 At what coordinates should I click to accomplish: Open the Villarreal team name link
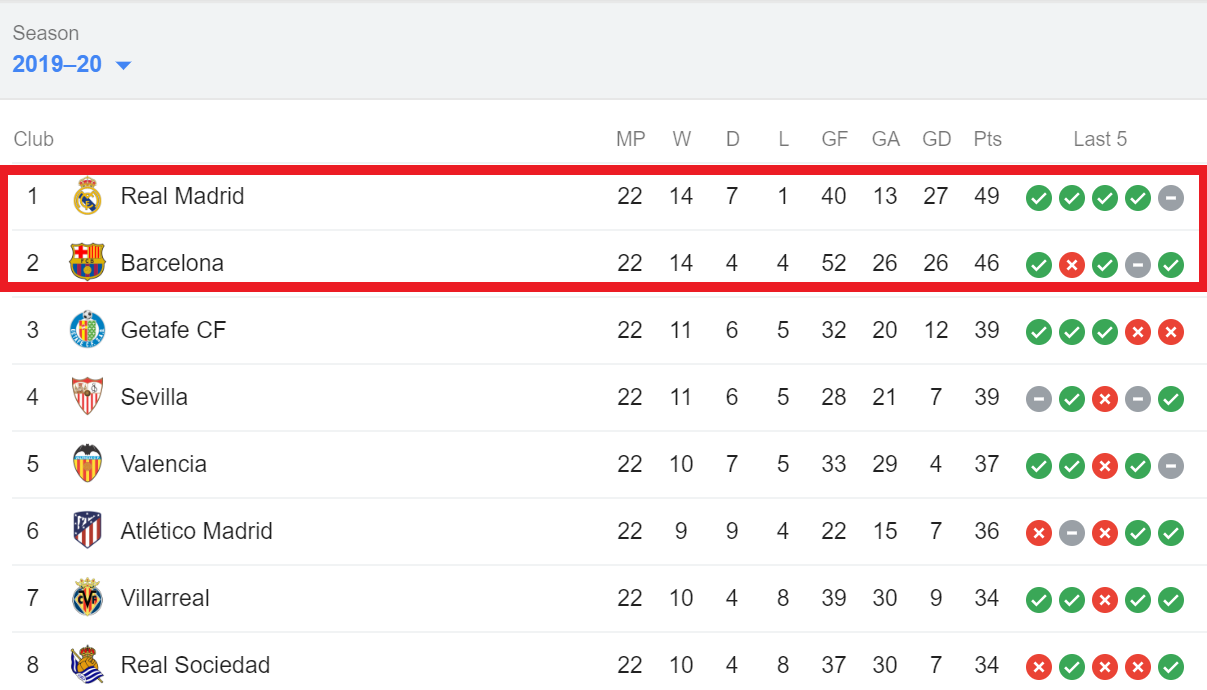(x=165, y=598)
